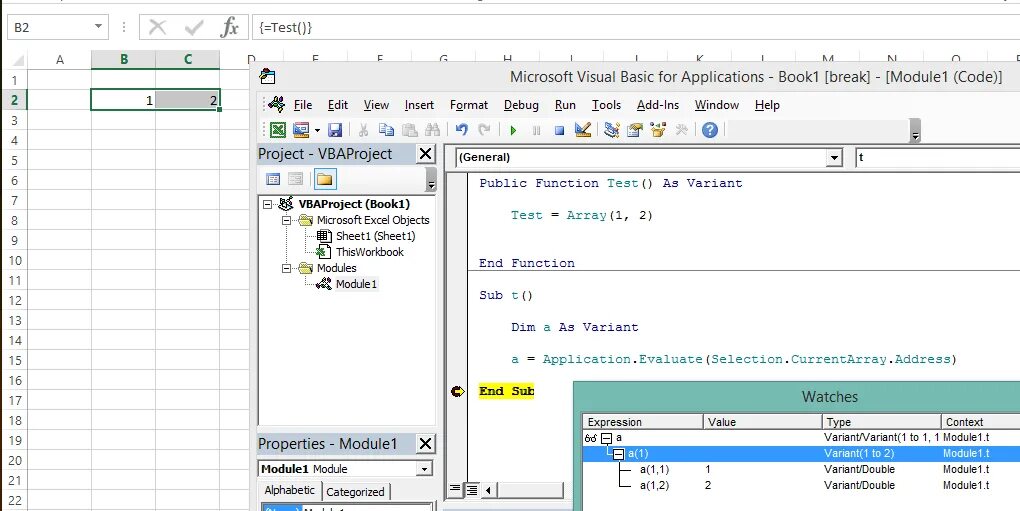
Task: Close the Properties - Module1 pane
Action: point(425,443)
